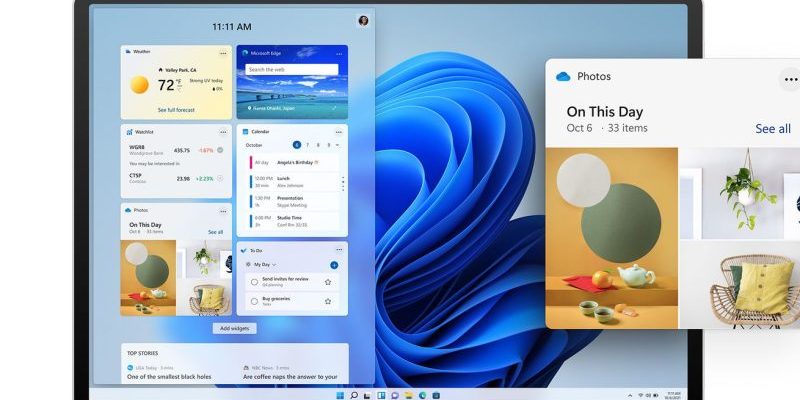Screen dimensions: 800x400
Task: Click the Calendar widget icon
Action: [x=245, y=132]
